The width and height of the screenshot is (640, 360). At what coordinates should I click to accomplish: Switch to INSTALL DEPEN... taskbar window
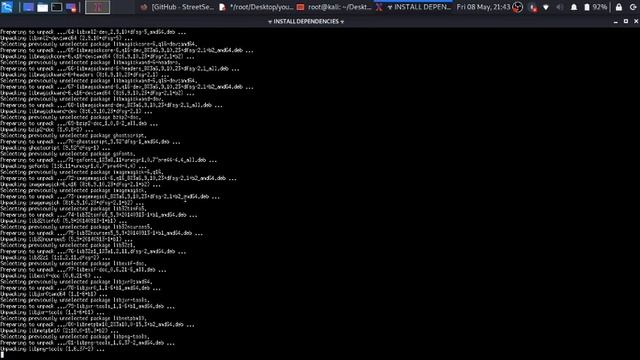[413, 7]
